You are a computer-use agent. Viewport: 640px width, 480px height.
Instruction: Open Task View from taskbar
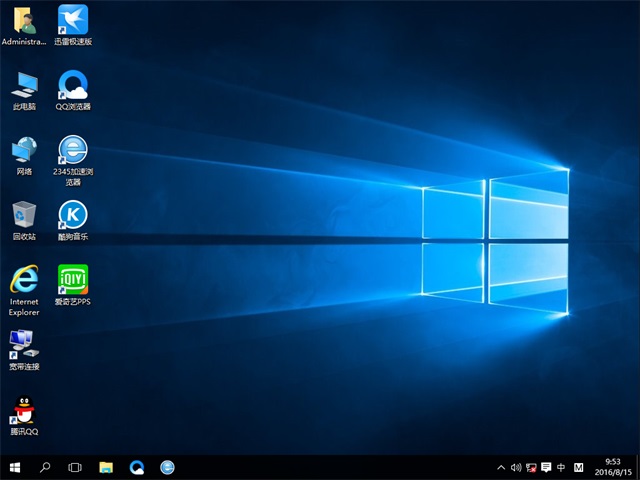click(x=75, y=467)
